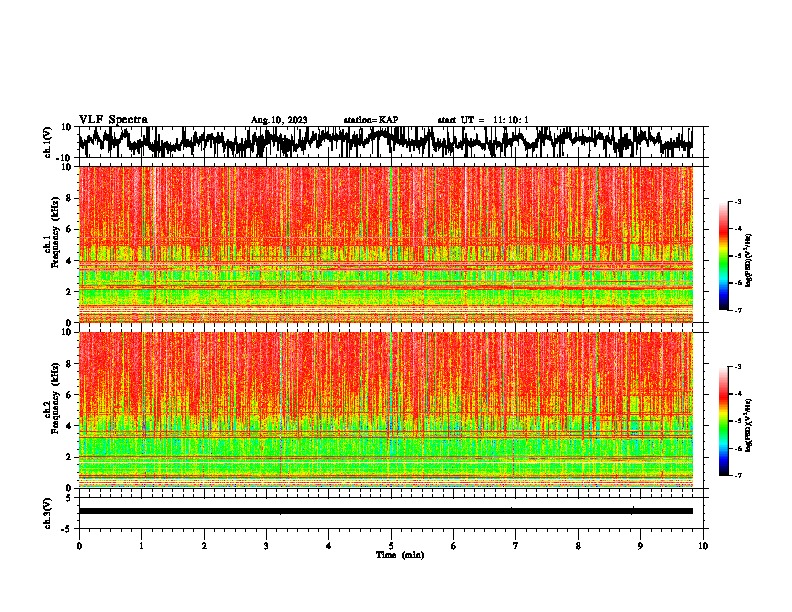Click time axis tick label "4"

point(329,546)
